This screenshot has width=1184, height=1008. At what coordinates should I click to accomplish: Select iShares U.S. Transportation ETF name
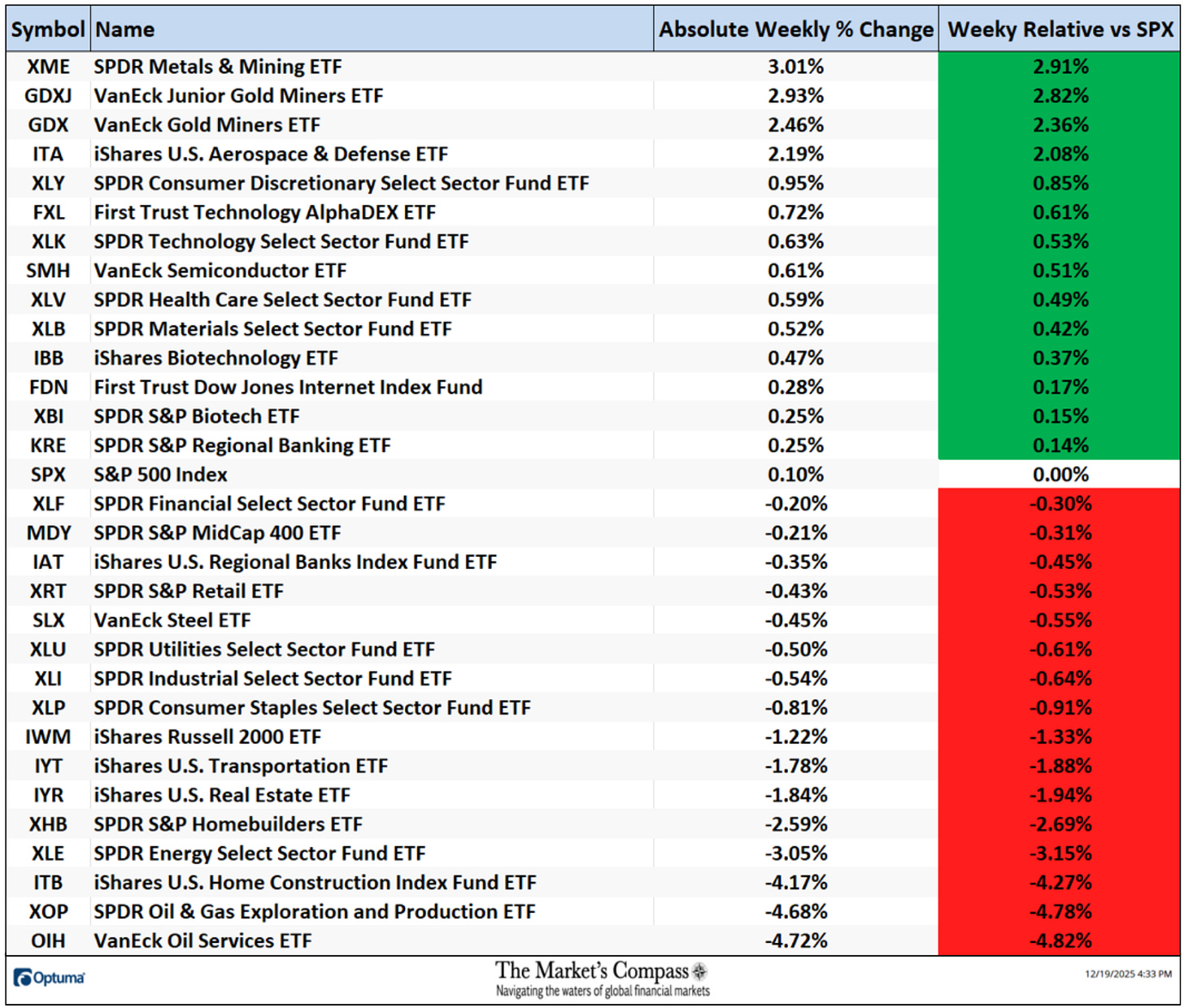pyautogui.click(x=241, y=767)
